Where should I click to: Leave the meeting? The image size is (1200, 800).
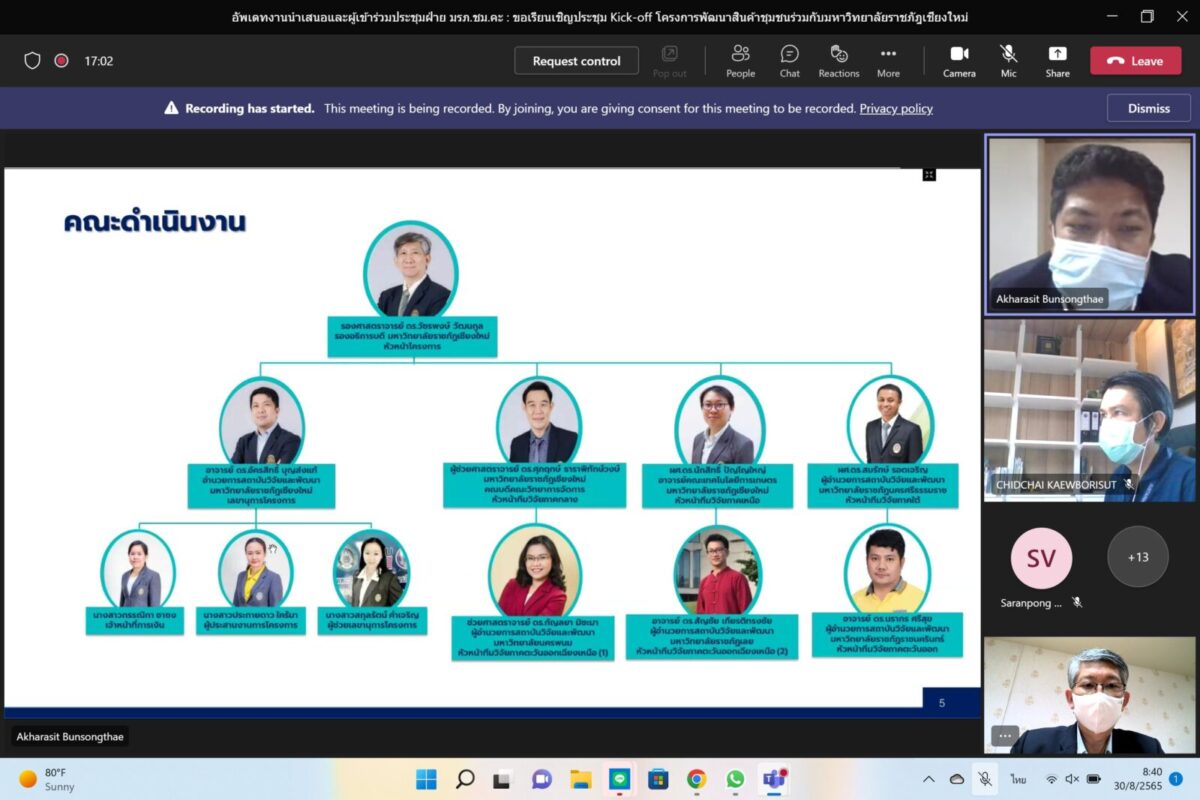click(x=1135, y=61)
